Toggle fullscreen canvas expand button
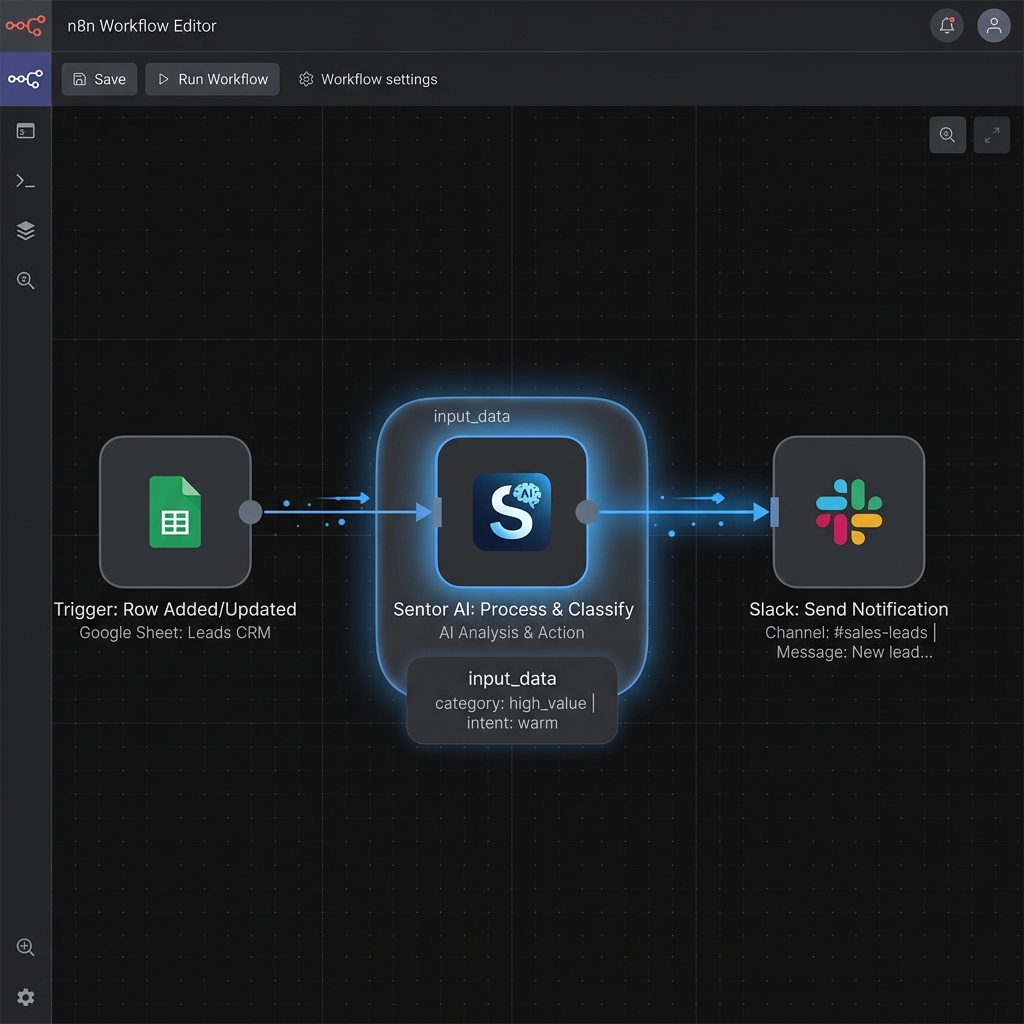 [991, 135]
